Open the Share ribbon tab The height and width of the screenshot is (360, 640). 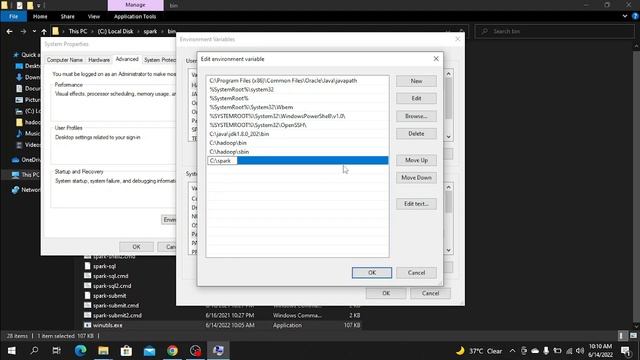click(67, 16)
